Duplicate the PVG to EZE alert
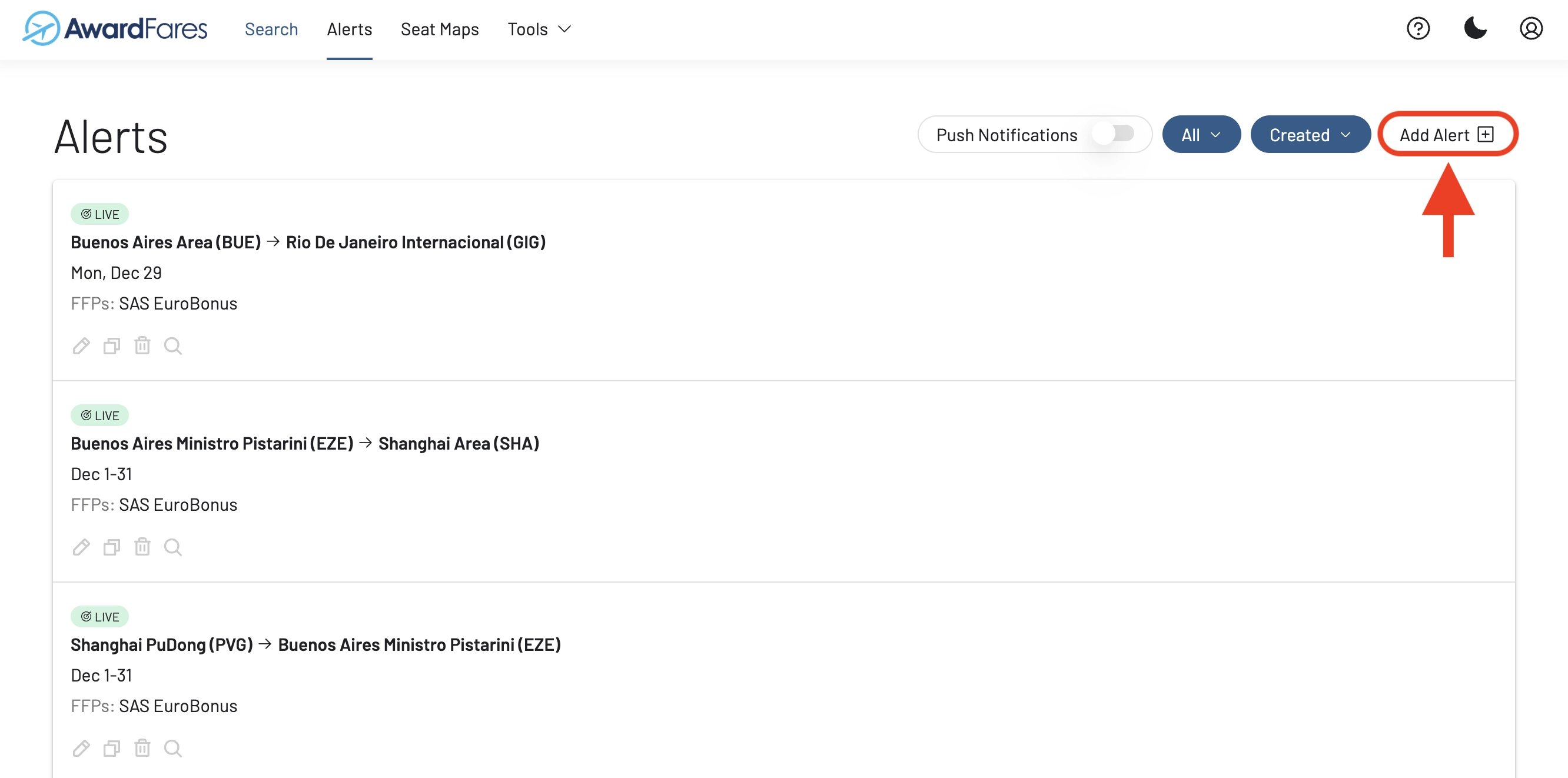This screenshot has height=778, width=1568. coord(111,748)
